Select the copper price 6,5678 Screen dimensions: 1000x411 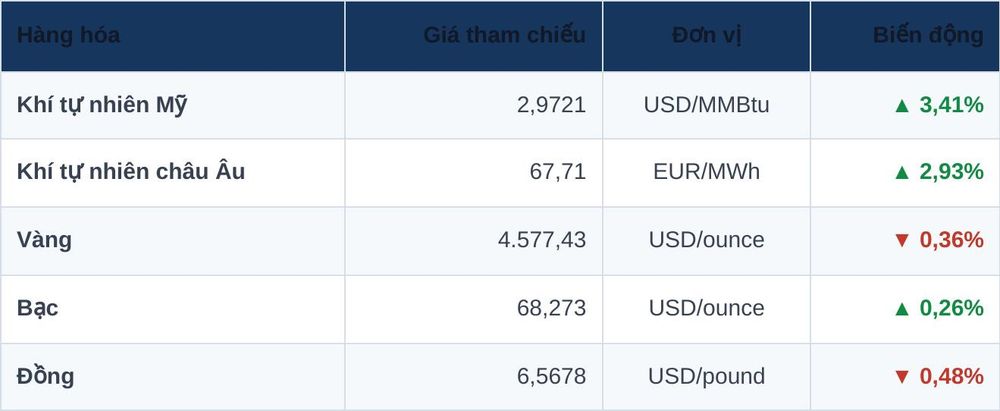(552, 377)
